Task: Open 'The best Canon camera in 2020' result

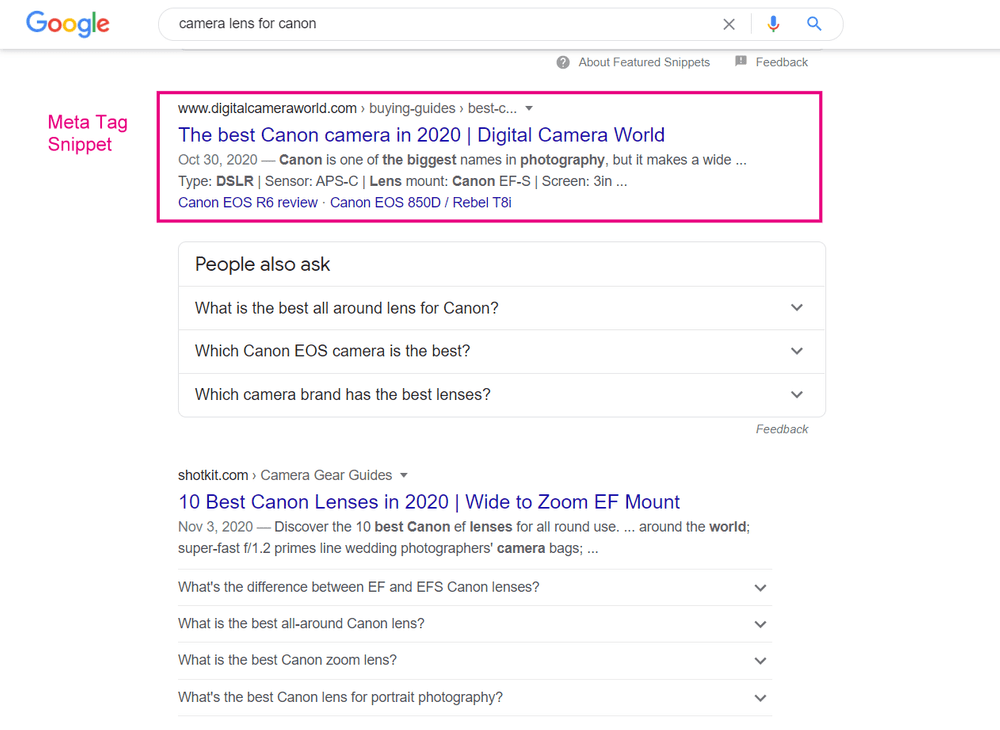Action: [x=422, y=135]
